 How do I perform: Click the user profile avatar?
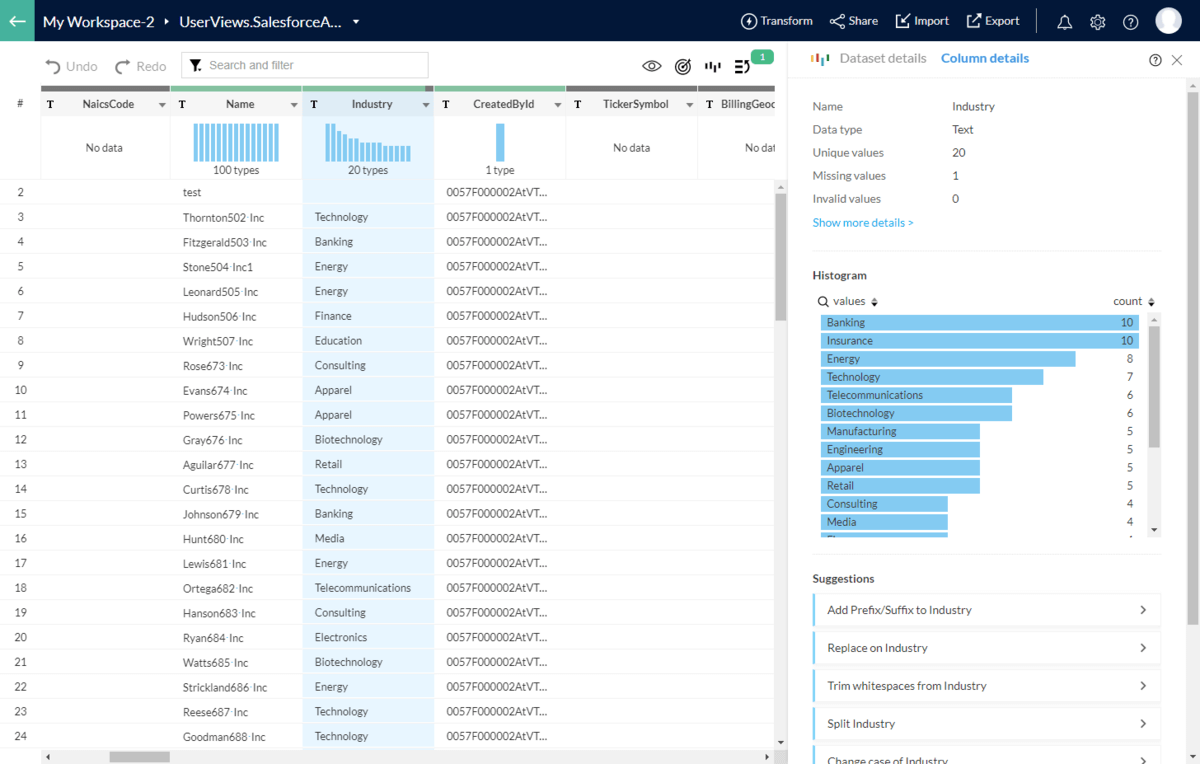pyautogui.click(x=1168, y=21)
